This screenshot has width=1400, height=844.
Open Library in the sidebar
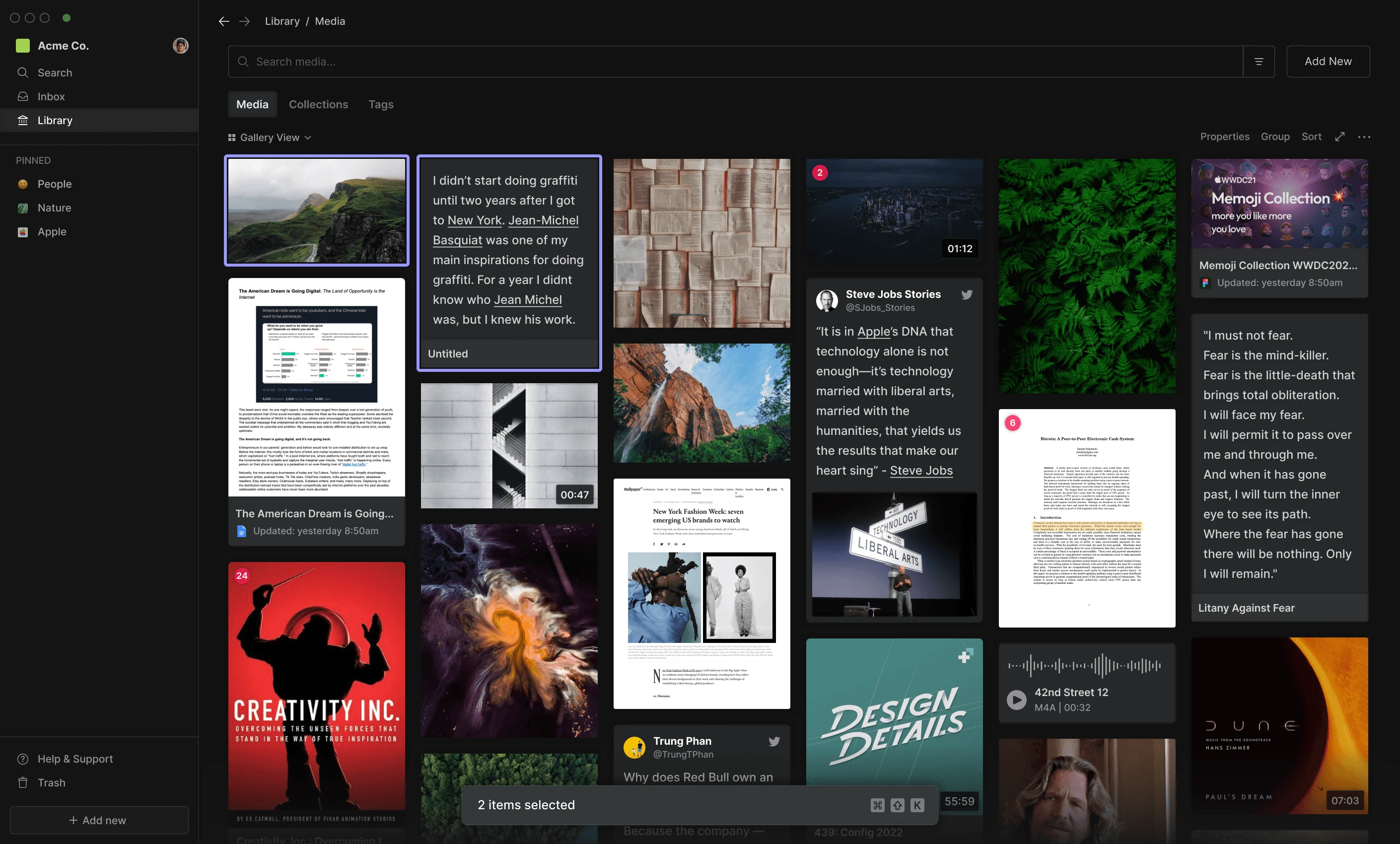pos(99,120)
